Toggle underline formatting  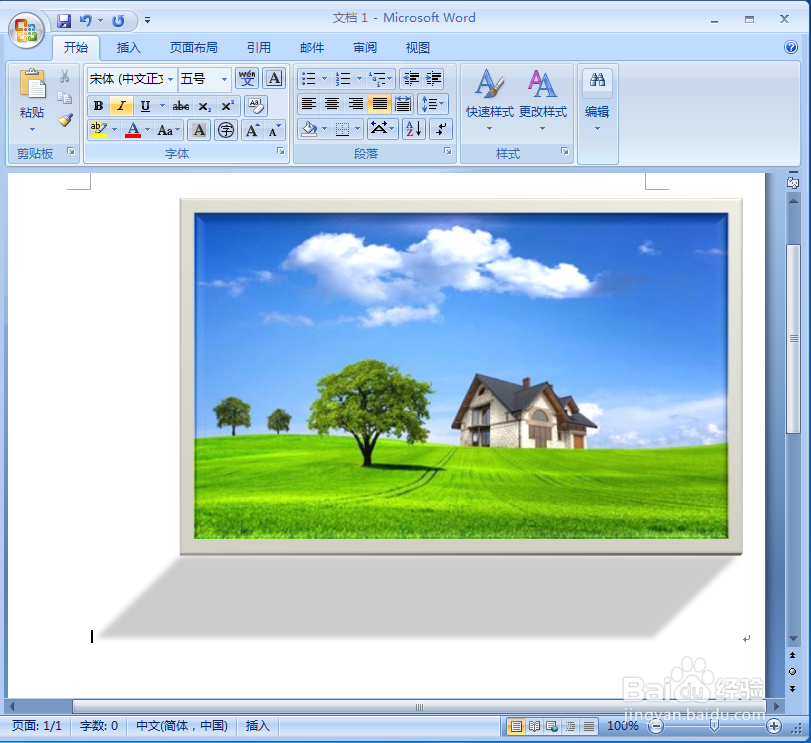[x=145, y=106]
